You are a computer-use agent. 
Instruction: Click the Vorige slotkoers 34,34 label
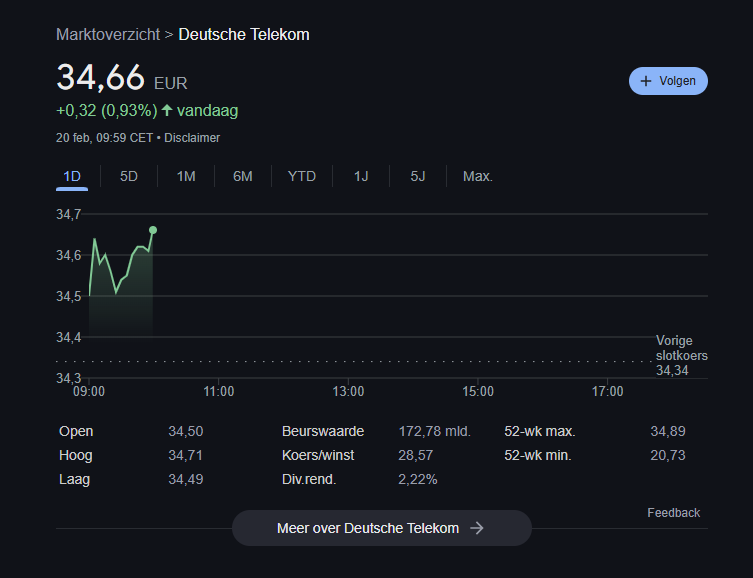point(681,356)
